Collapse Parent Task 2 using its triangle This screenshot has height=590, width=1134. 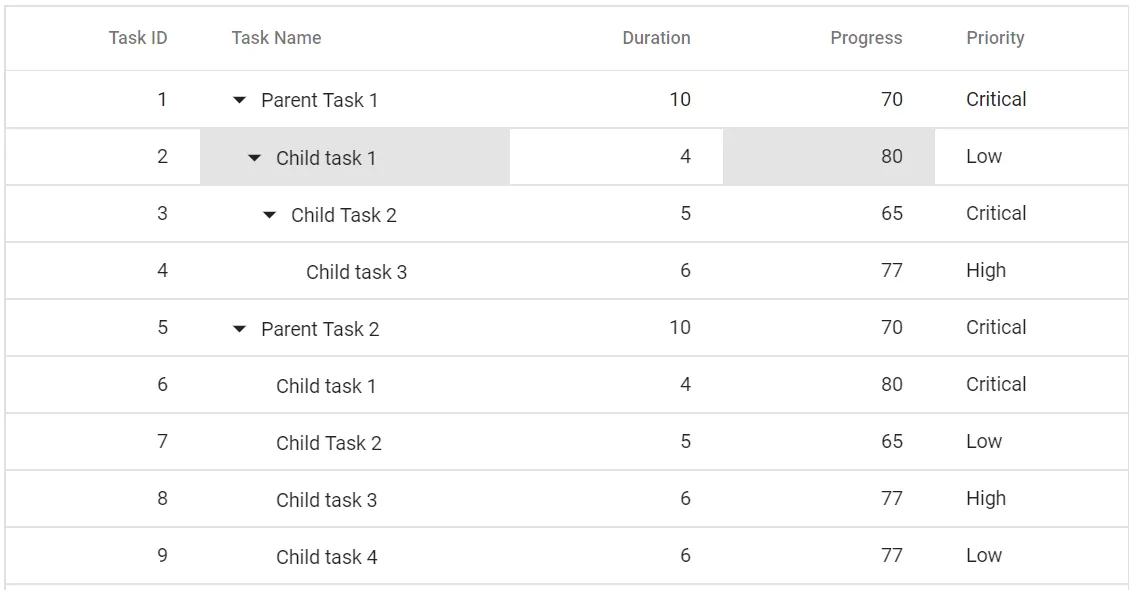(x=238, y=328)
